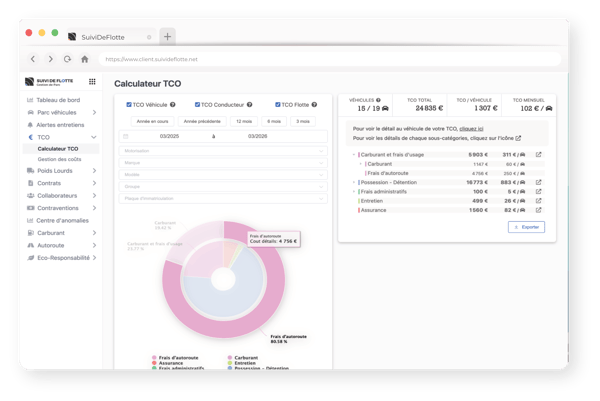Toggle the TCO Conducteur checkbox
This screenshot has width=600, height=401.
(196, 105)
